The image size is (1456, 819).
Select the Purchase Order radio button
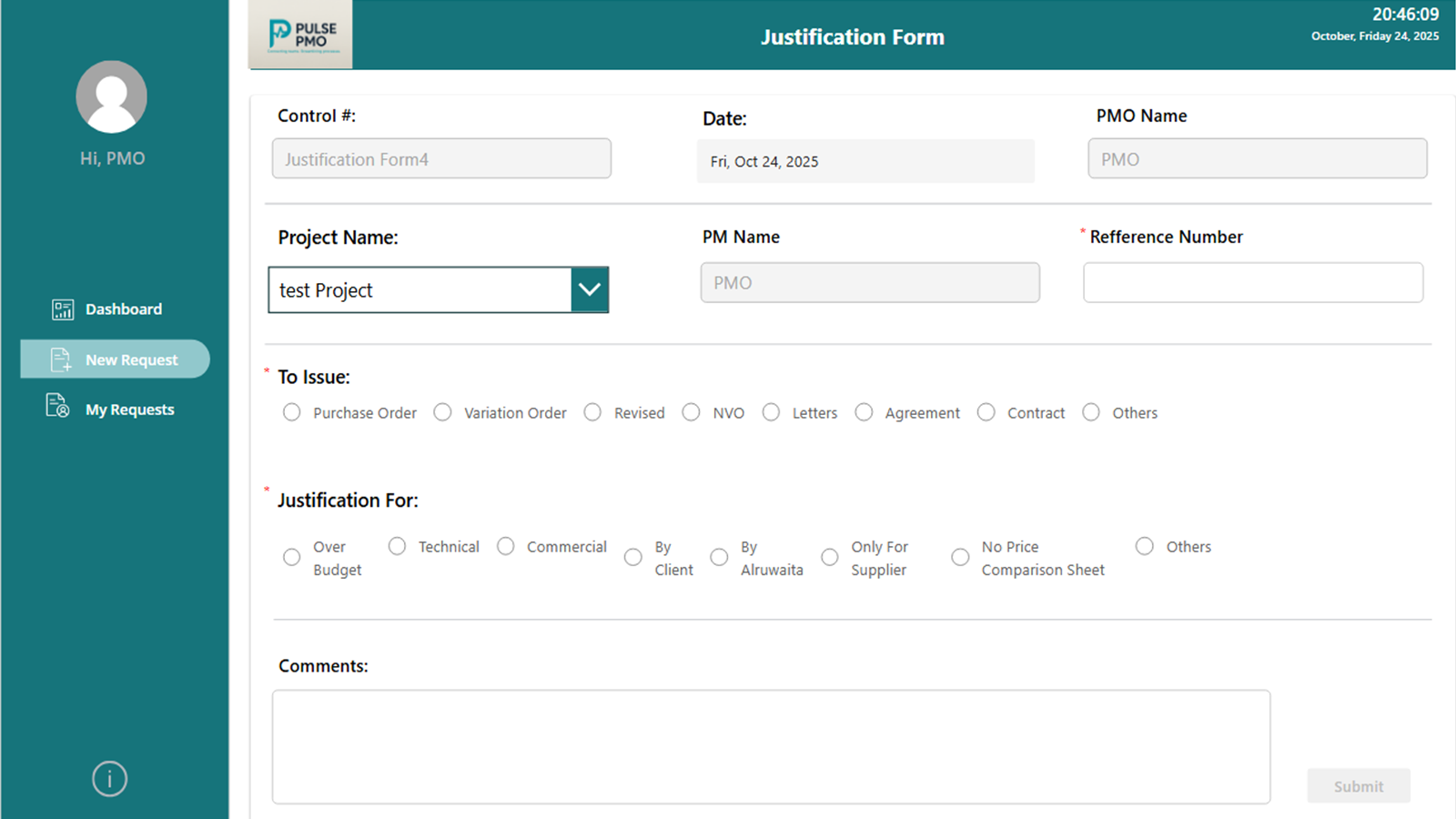point(291,412)
